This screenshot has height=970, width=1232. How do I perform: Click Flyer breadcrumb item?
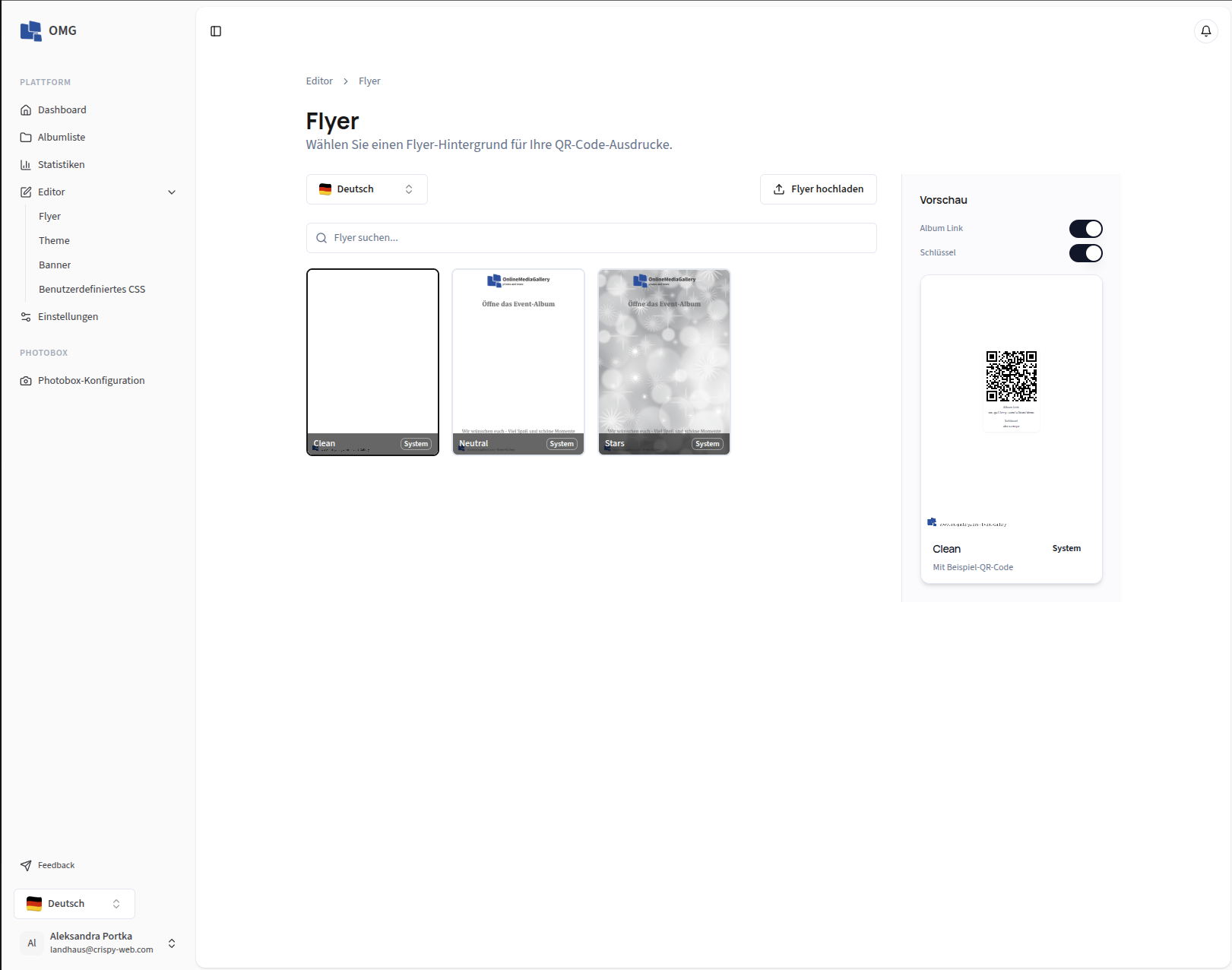(369, 81)
